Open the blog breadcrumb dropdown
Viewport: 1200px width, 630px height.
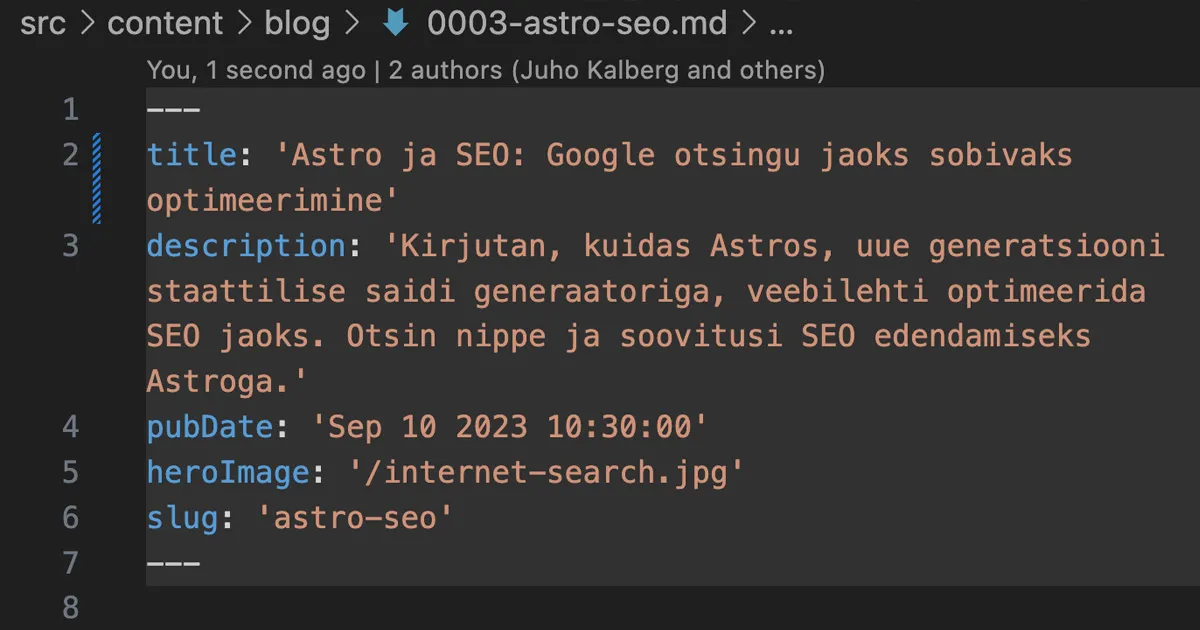click(297, 25)
